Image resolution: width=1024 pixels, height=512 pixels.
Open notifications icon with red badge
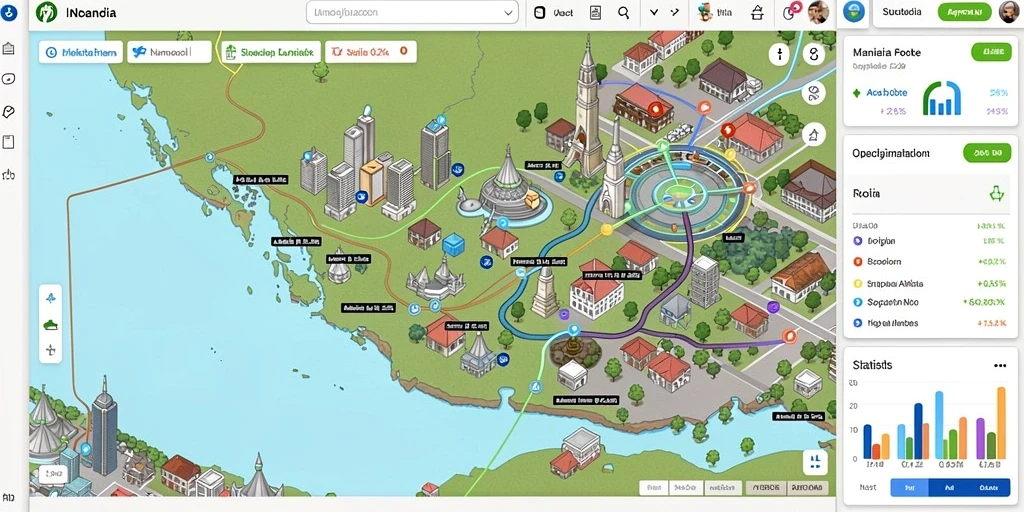click(790, 12)
